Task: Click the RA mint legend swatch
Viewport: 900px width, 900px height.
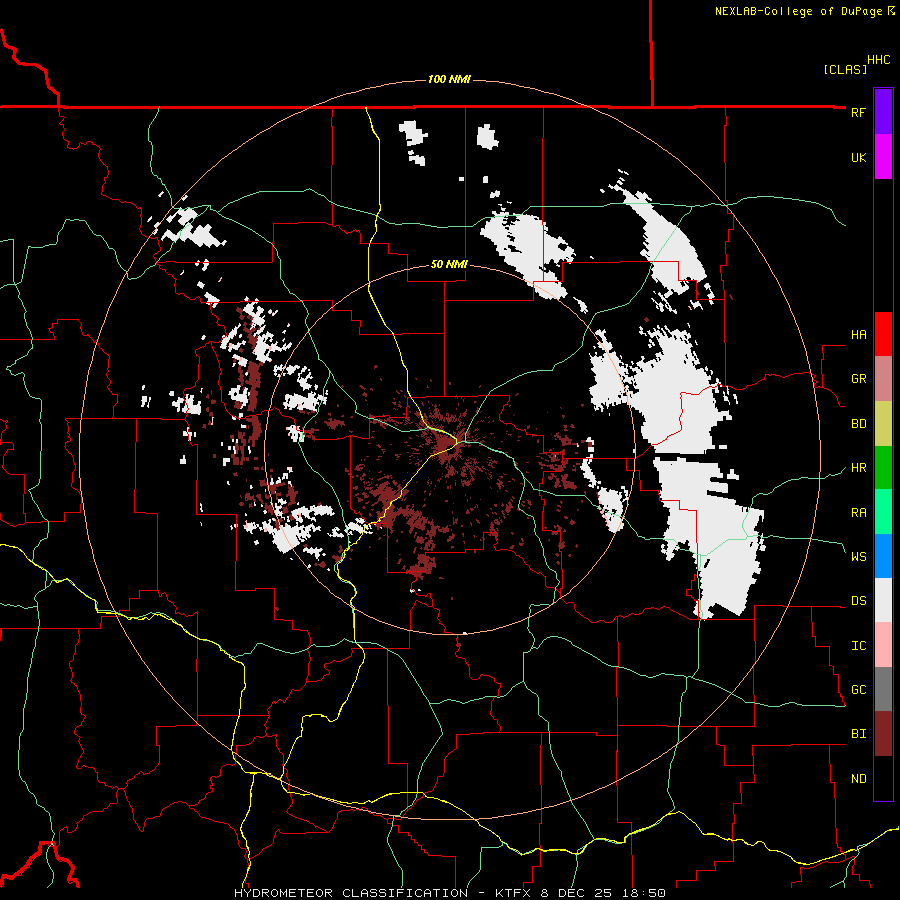Action: point(883,512)
